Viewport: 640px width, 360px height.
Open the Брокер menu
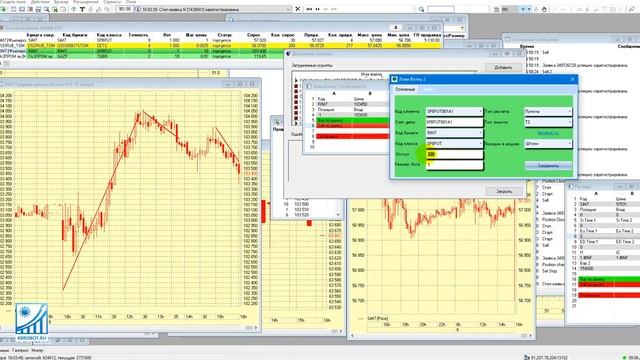click(x=61, y=2)
